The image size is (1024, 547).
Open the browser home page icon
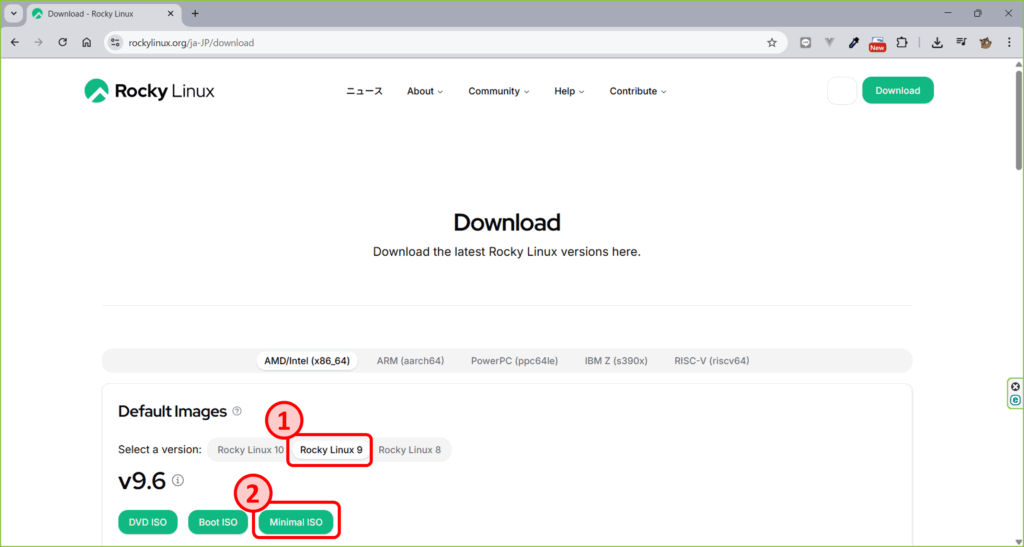point(86,42)
